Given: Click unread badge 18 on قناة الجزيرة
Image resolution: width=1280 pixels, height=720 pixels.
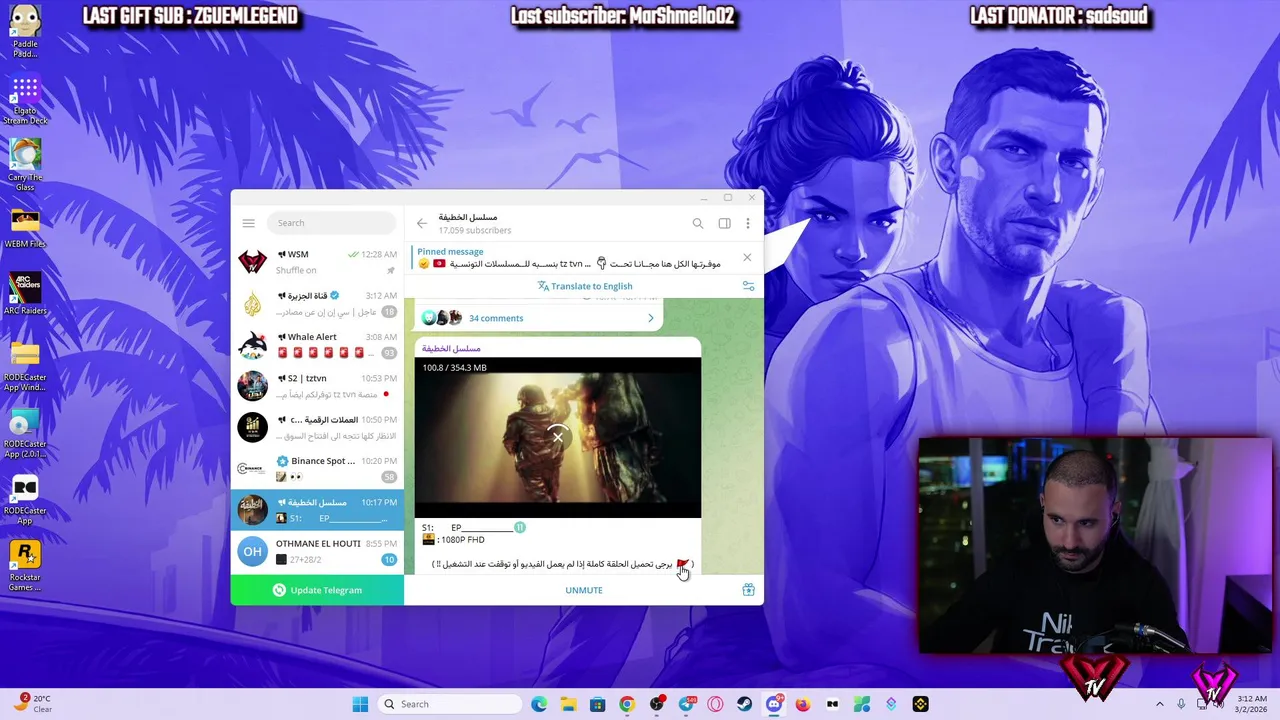Looking at the screenshot, I should tap(389, 312).
